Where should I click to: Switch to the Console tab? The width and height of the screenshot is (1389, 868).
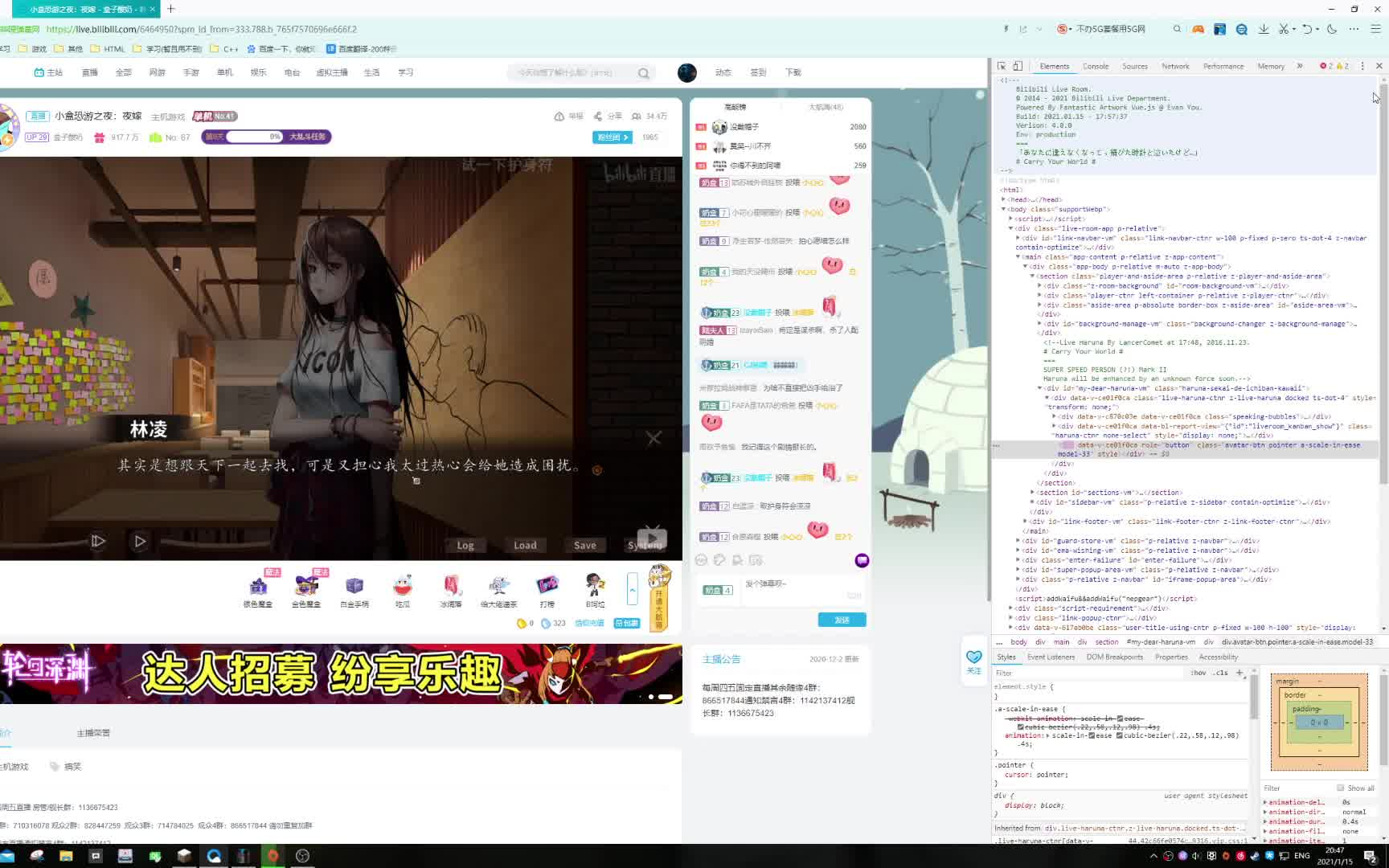(1096, 66)
